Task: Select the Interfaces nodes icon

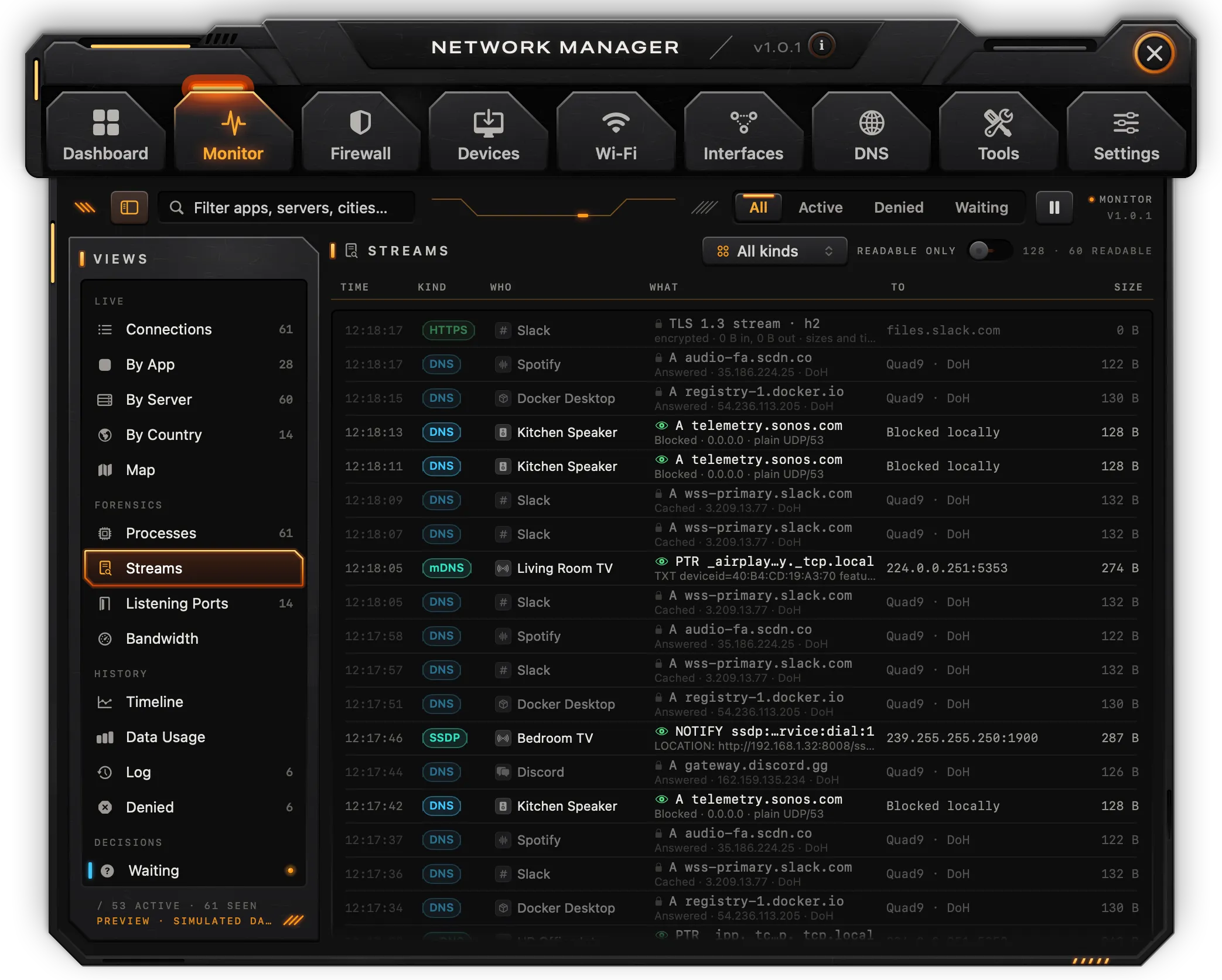Action: click(x=743, y=123)
